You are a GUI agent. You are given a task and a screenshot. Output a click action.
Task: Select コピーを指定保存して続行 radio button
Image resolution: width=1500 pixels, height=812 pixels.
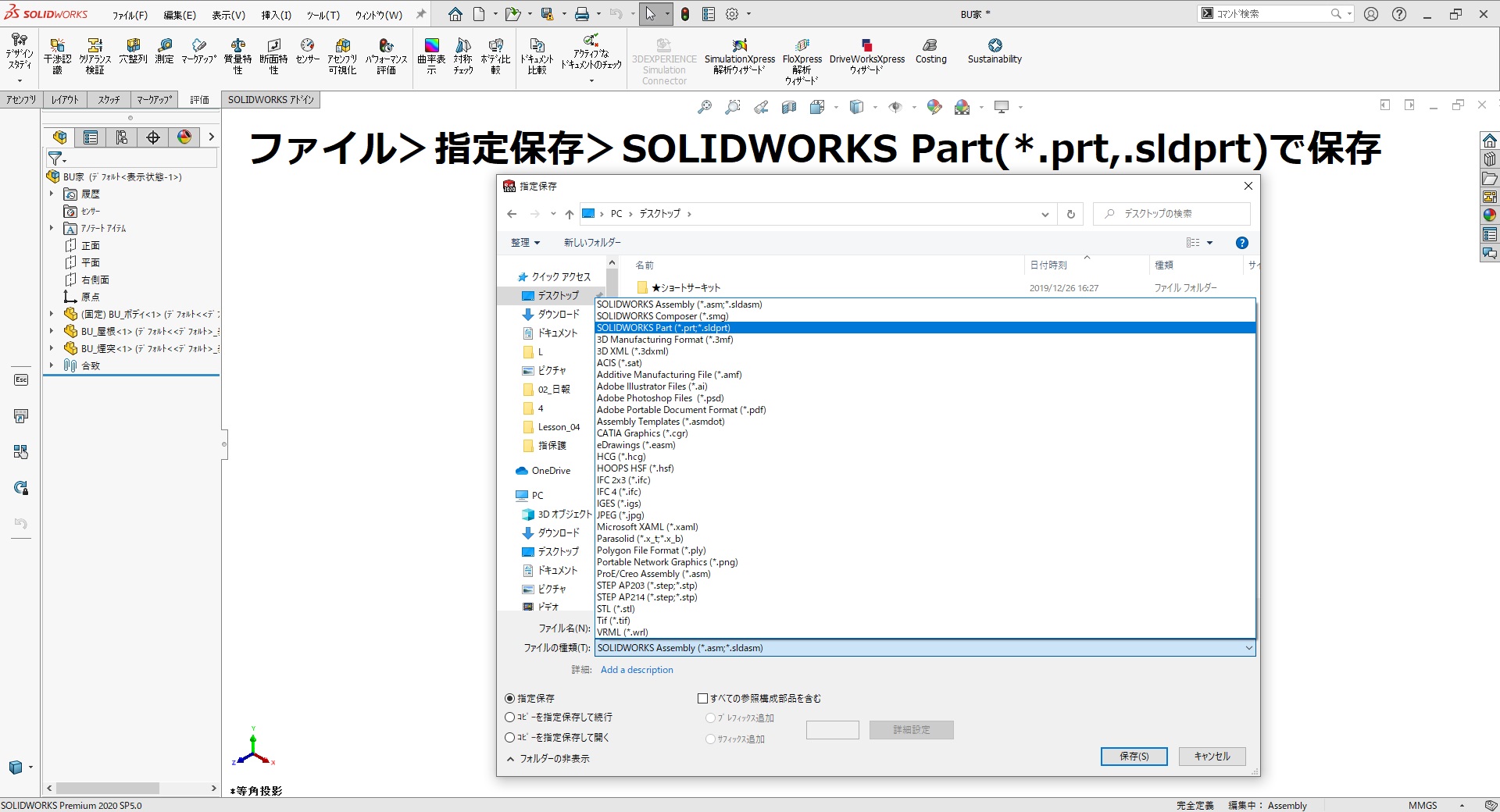coord(509,717)
